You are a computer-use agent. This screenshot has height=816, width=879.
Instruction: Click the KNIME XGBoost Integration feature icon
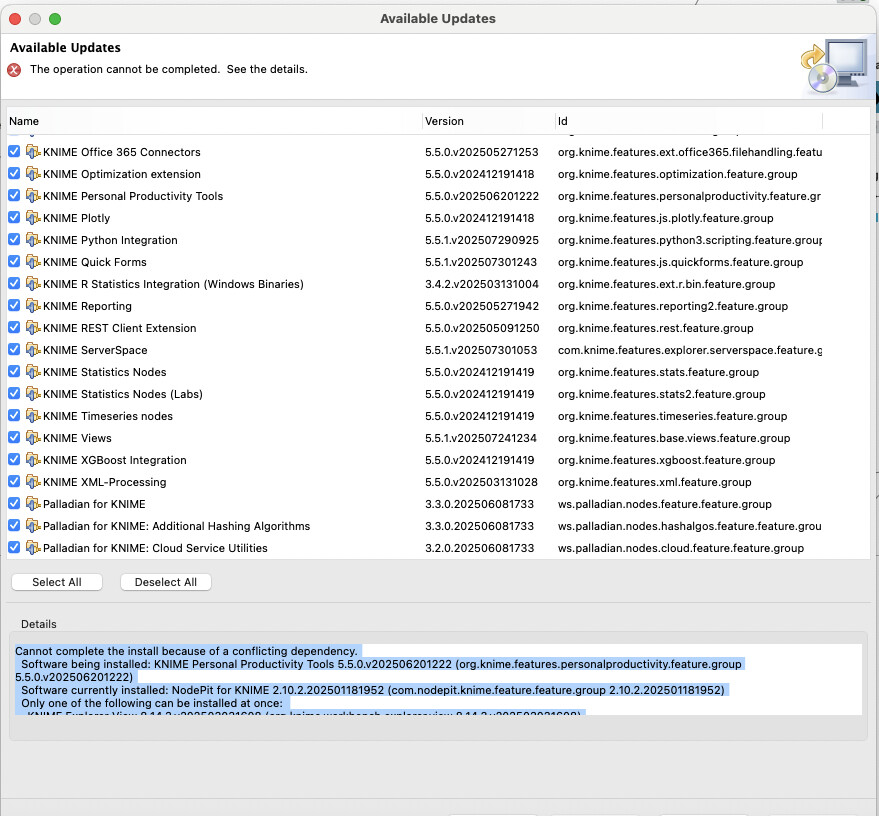(x=33, y=460)
